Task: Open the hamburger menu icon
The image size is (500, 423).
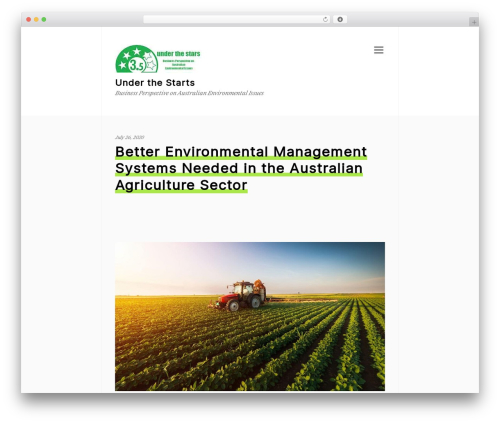Action: (x=378, y=50)
